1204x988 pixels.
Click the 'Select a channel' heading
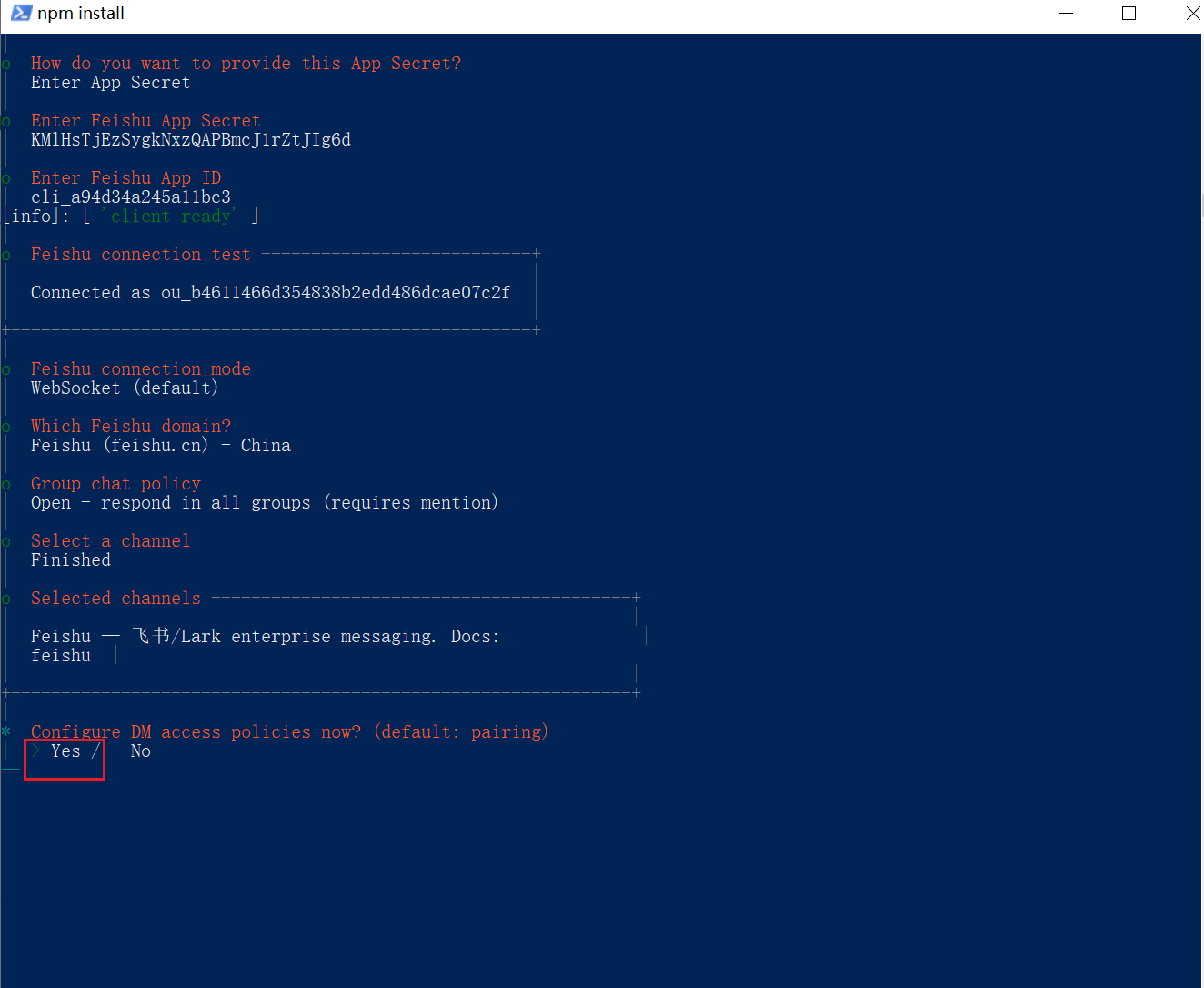pos(111,541)
